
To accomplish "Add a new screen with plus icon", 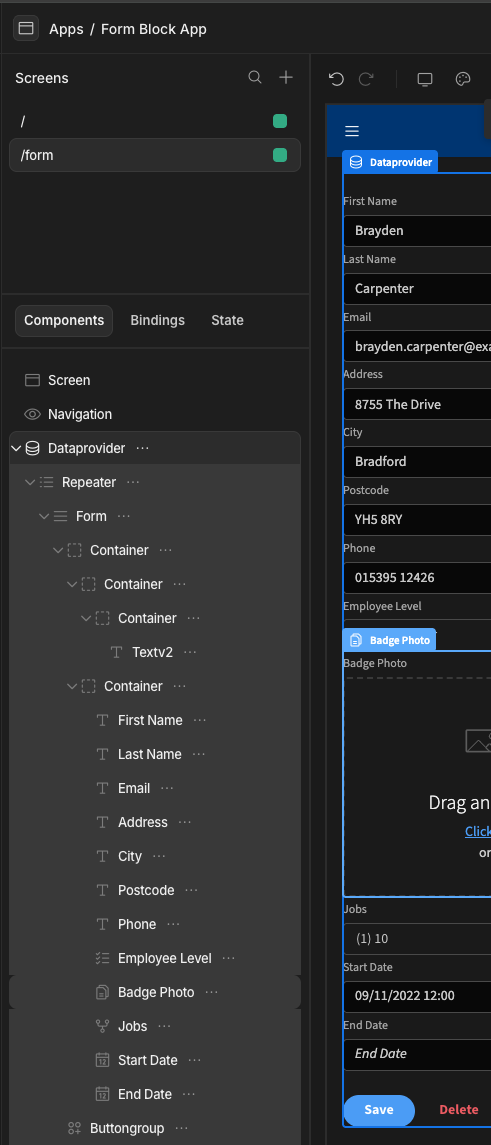I will click(x=286, y=77).
